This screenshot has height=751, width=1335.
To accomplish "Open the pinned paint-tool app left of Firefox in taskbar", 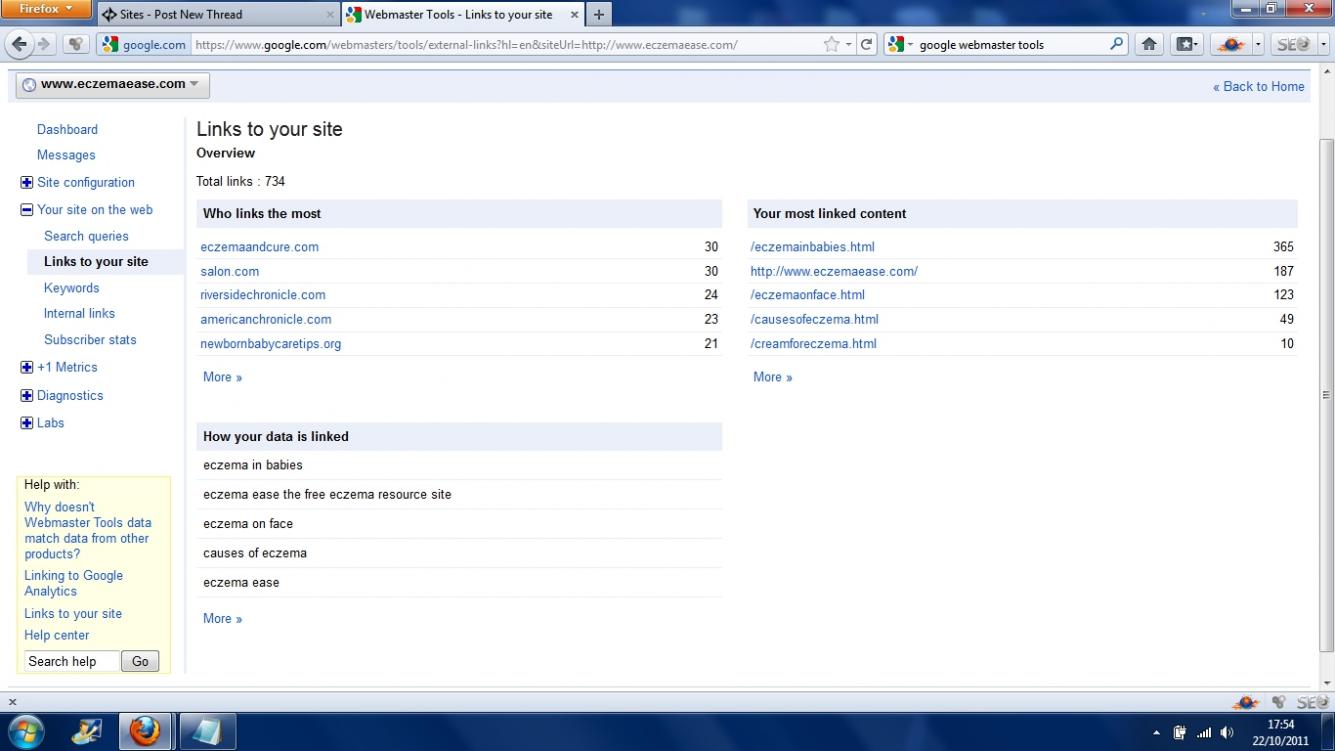I will pyautogui.click(x=87, y=732).
